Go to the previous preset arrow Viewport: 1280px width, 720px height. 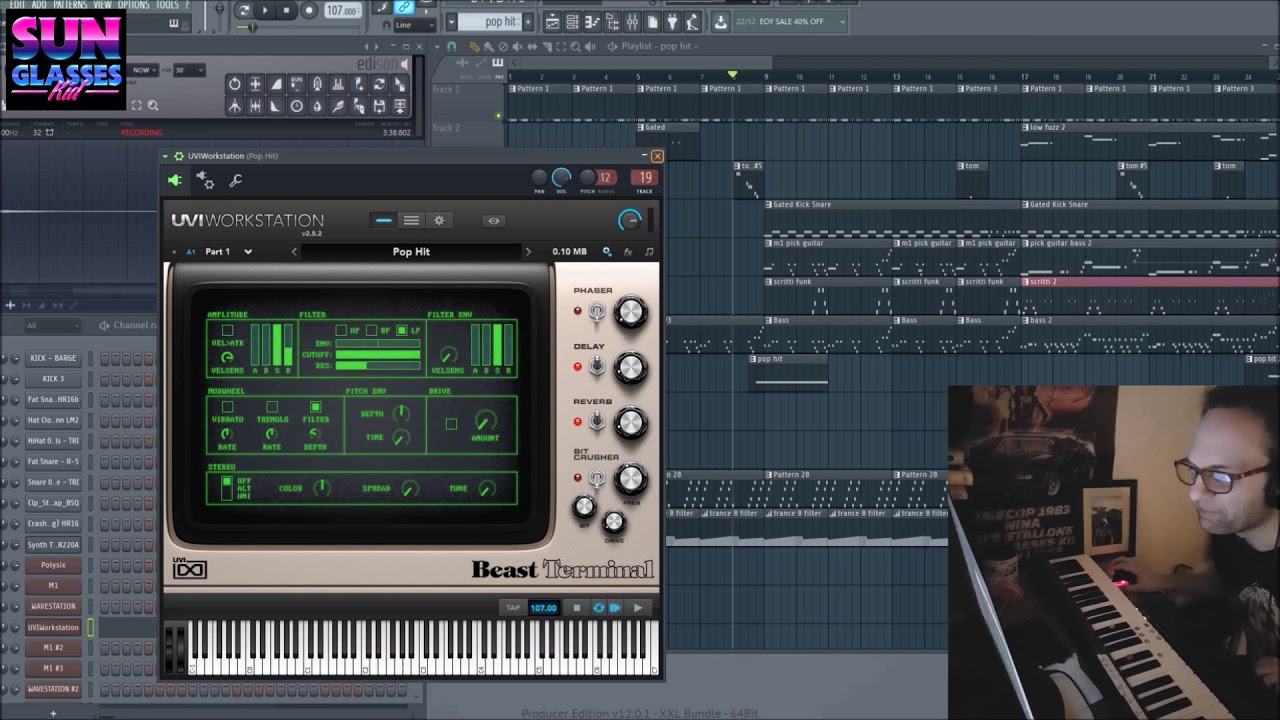tap(294, 252)
